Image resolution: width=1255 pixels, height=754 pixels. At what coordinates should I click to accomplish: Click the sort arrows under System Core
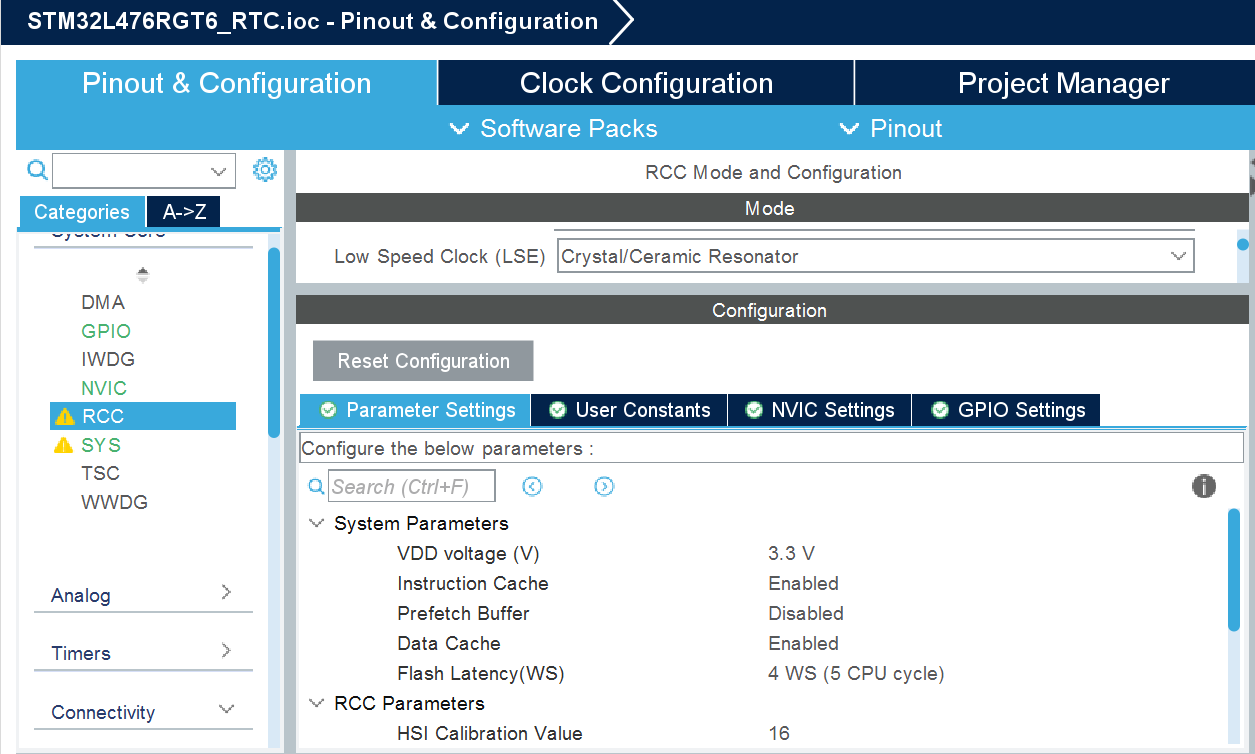(x=143, y=275)
